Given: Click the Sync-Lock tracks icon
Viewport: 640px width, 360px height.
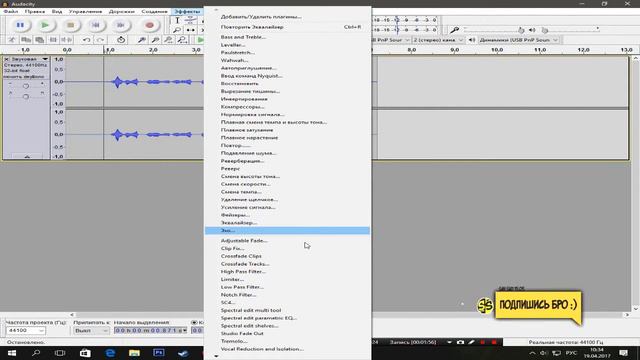Looking at the screenshot, I should tap(121, 40).
